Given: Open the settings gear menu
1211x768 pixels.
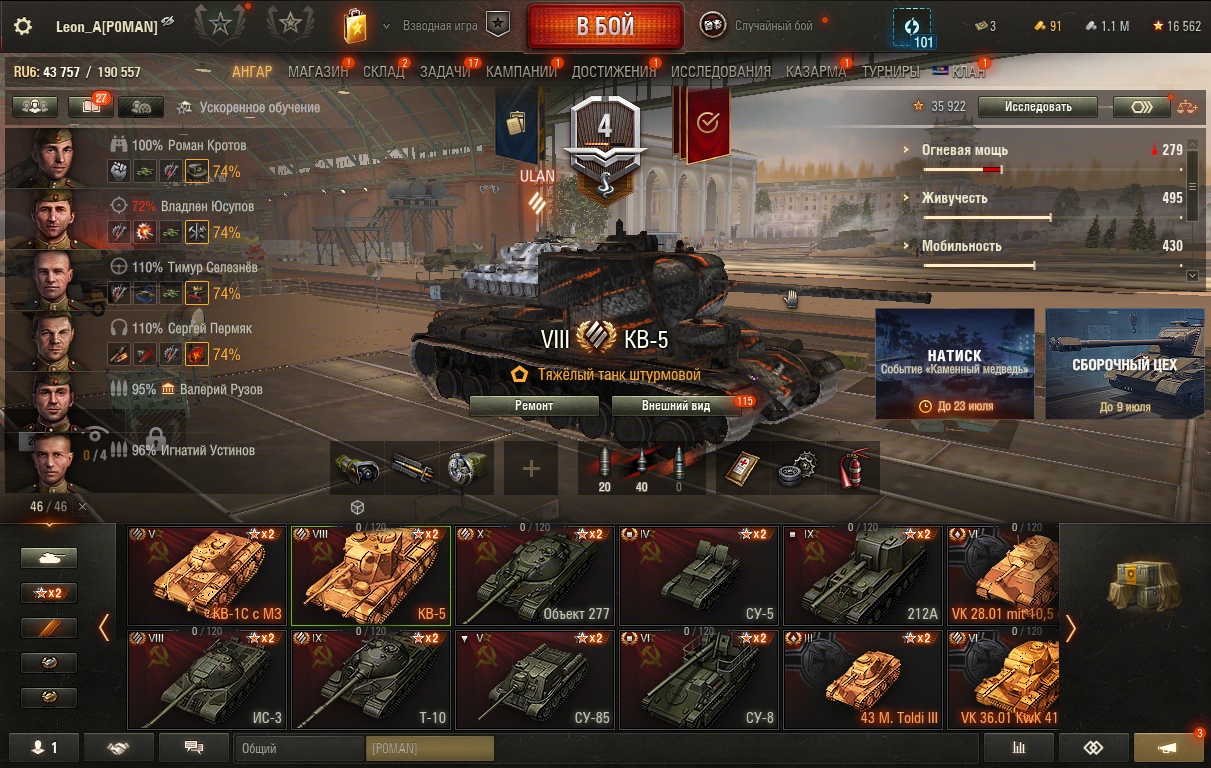Looking at the screenshot, I should 23,27.
